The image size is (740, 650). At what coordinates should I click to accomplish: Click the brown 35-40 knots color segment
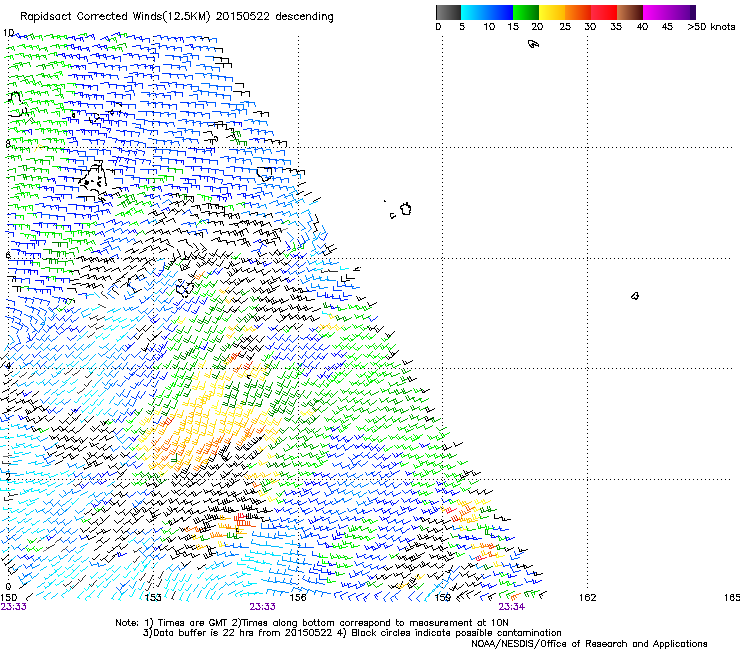coord(630,12)
